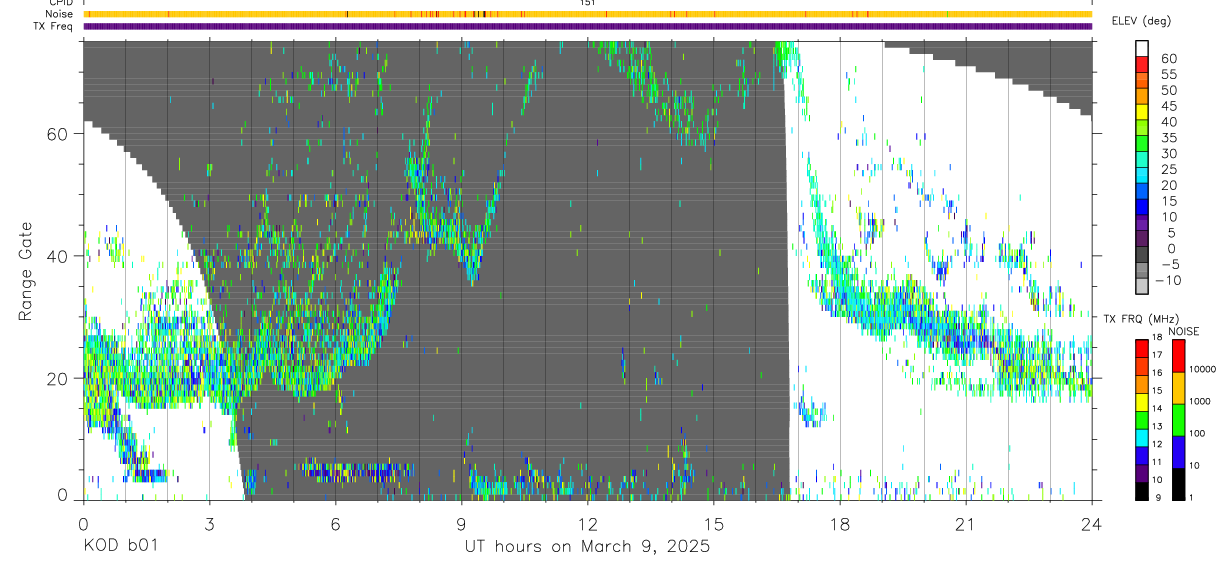
Task: Click the '35' label on ELEV scale
Action: pyautogui.click(x=1167, y=138)
